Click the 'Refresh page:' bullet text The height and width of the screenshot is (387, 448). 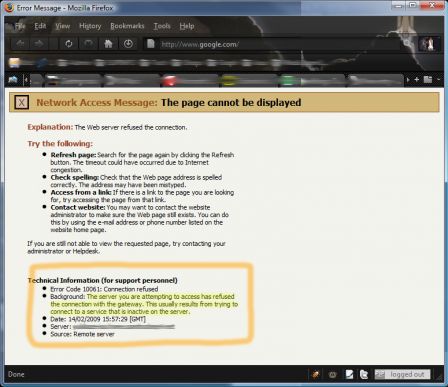(73, 155)
